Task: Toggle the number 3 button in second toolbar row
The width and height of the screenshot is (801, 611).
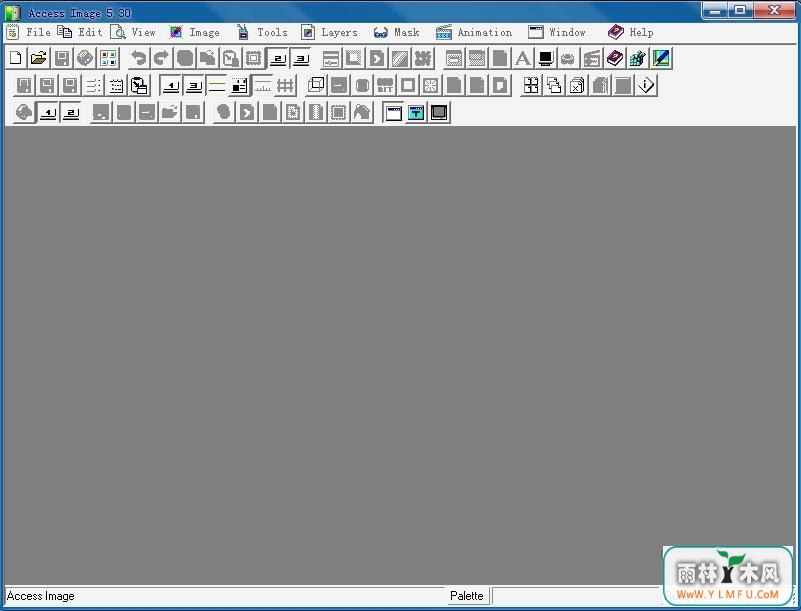Action: click(194, 85)
